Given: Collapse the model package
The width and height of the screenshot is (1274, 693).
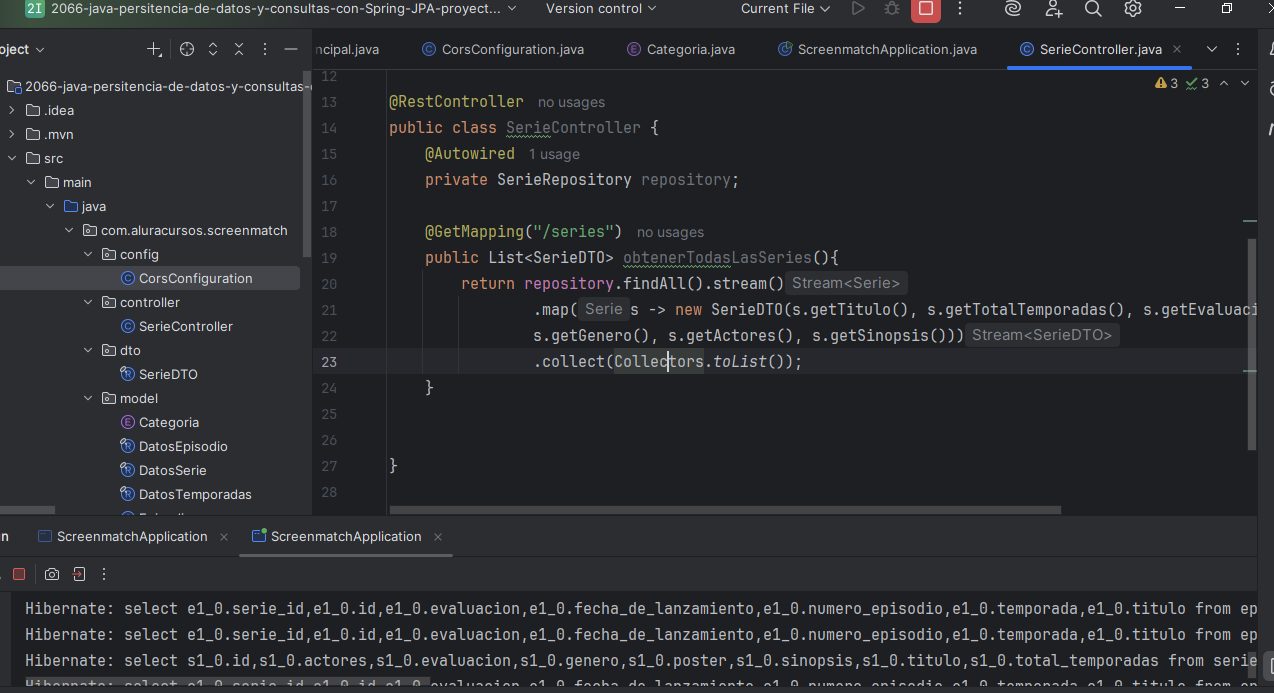Looking at the screenshot, I should pos(88,398).
